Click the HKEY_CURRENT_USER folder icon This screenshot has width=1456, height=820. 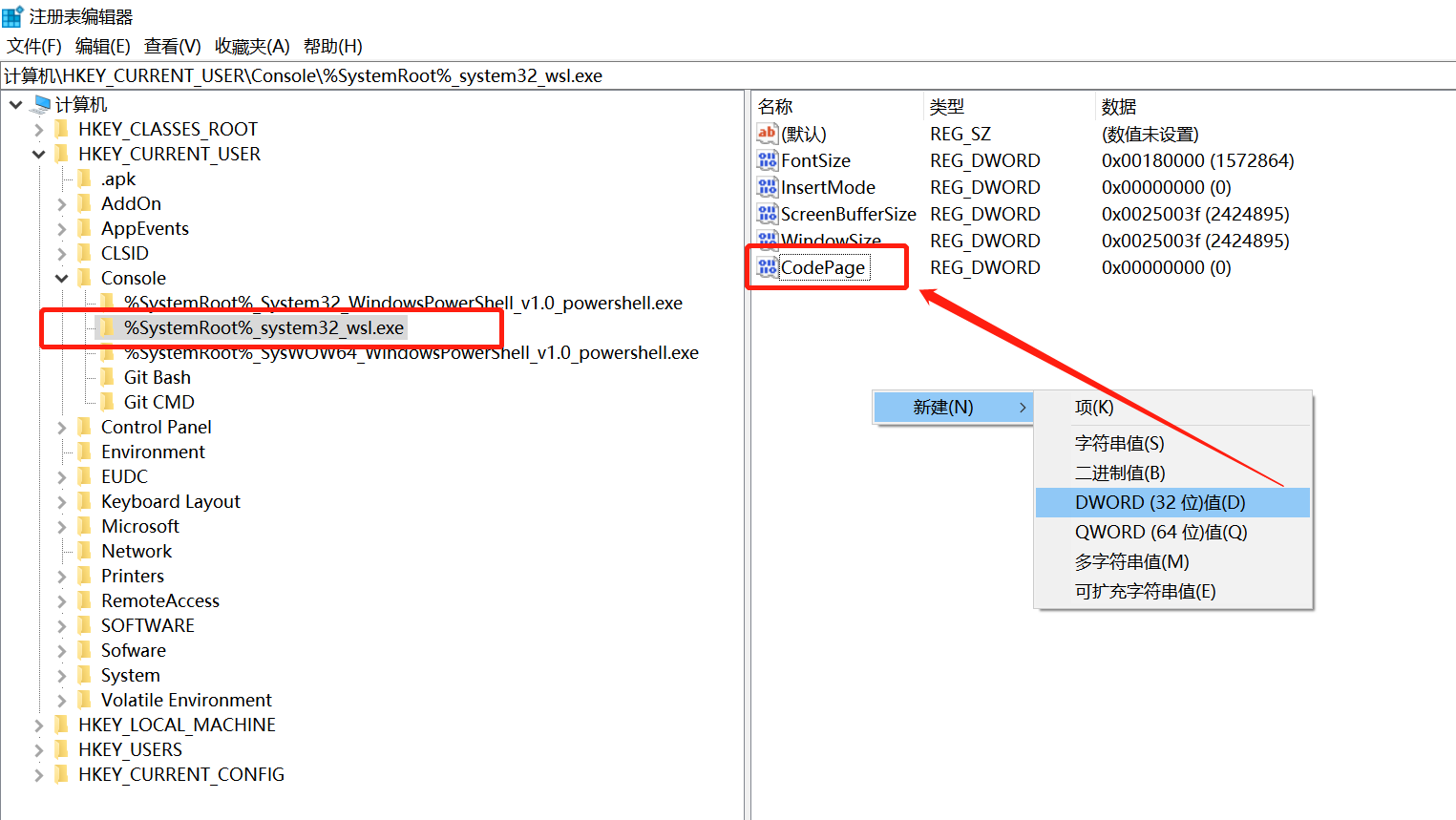pyautogui.click(x=63, y=154)
